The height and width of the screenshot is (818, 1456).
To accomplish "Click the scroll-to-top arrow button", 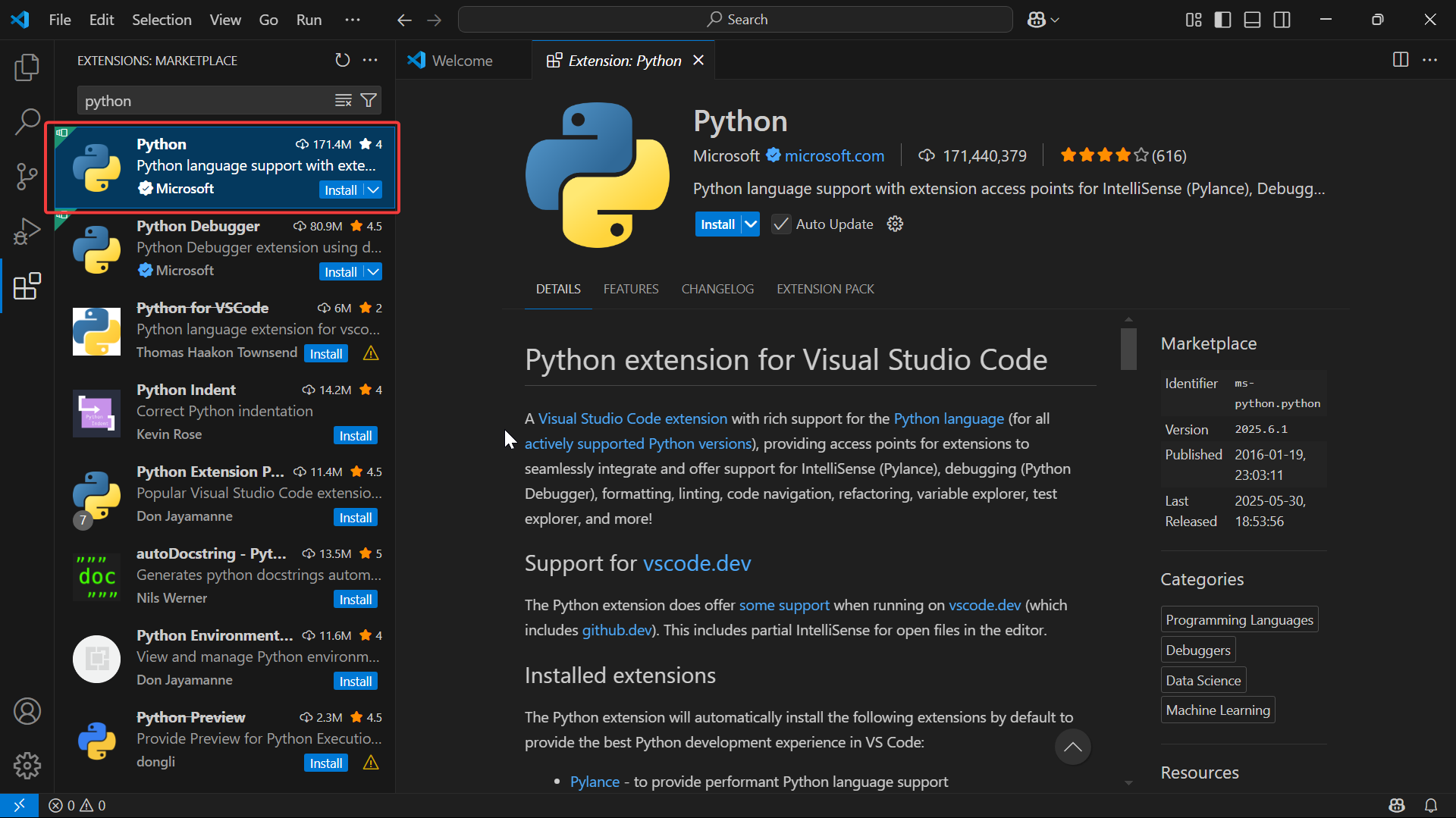I will pos(1072,747).
